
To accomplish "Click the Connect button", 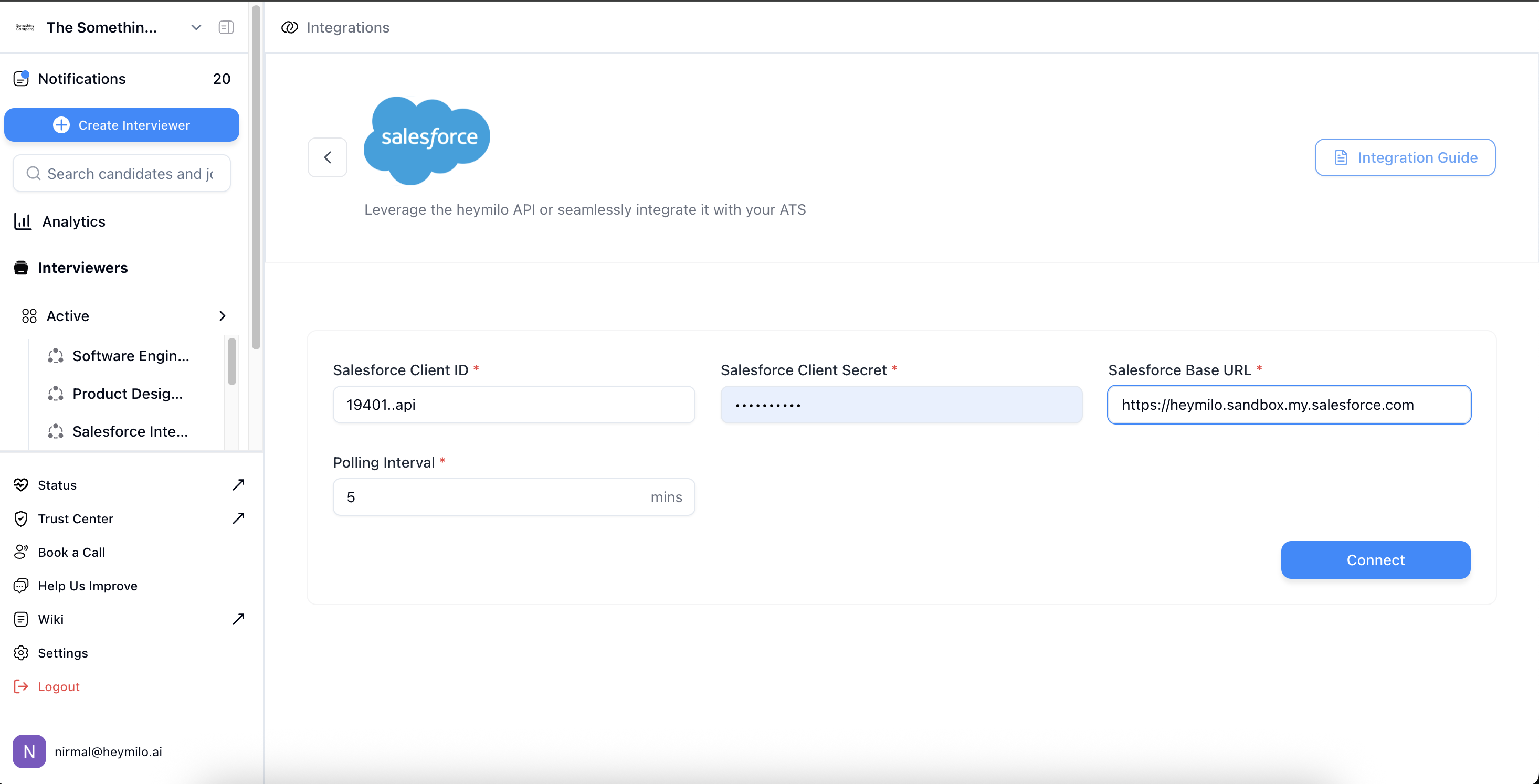I will click(1375, 560).
